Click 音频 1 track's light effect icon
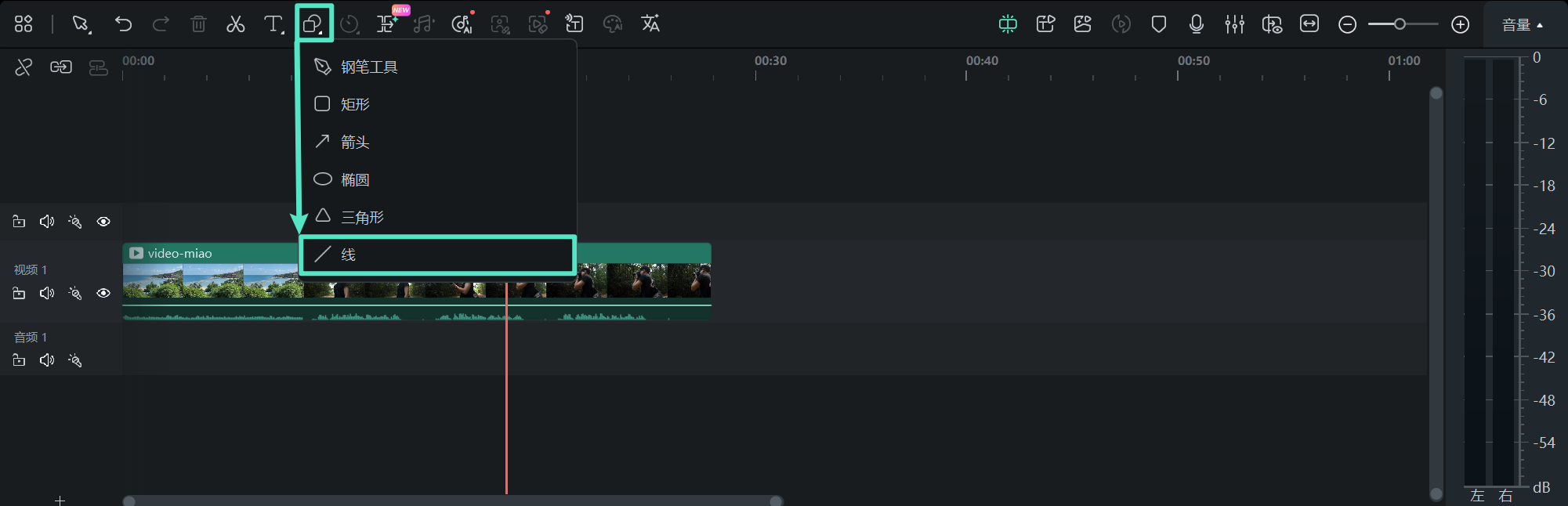1568x506 pixels. 75,360
